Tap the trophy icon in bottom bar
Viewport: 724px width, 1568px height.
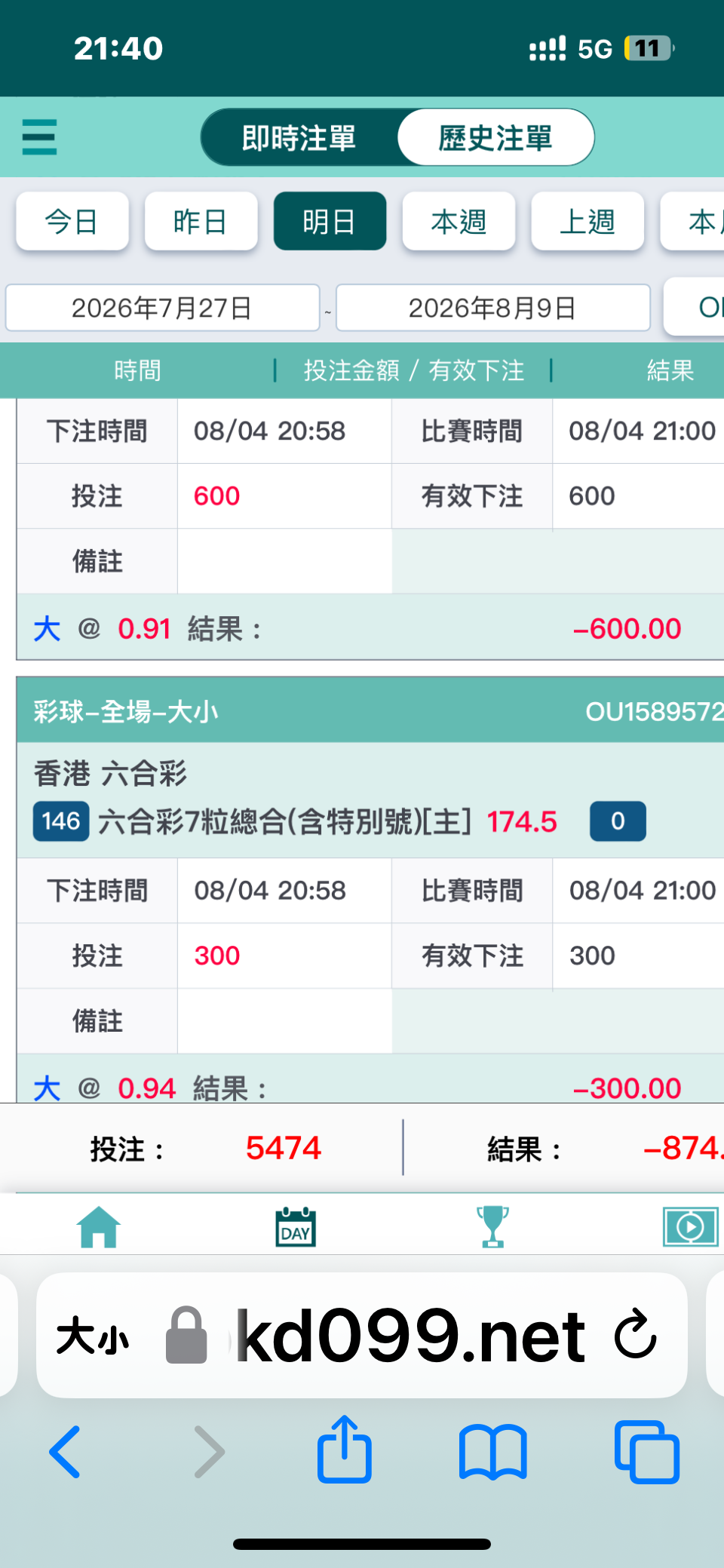click(492, 1227)
